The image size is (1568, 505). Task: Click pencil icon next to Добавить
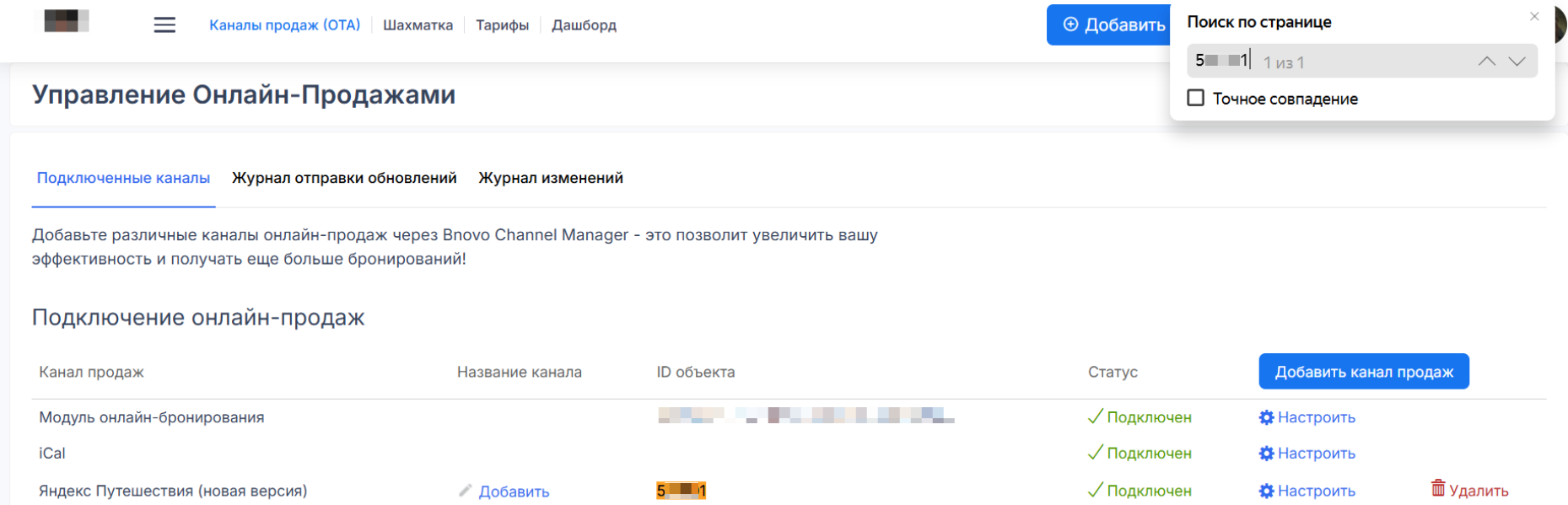click(x=465, y=491)
